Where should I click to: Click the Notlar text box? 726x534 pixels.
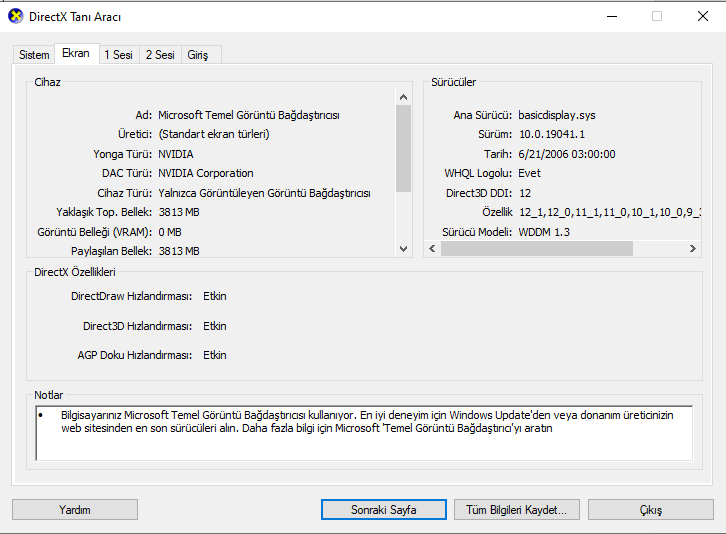364,433
